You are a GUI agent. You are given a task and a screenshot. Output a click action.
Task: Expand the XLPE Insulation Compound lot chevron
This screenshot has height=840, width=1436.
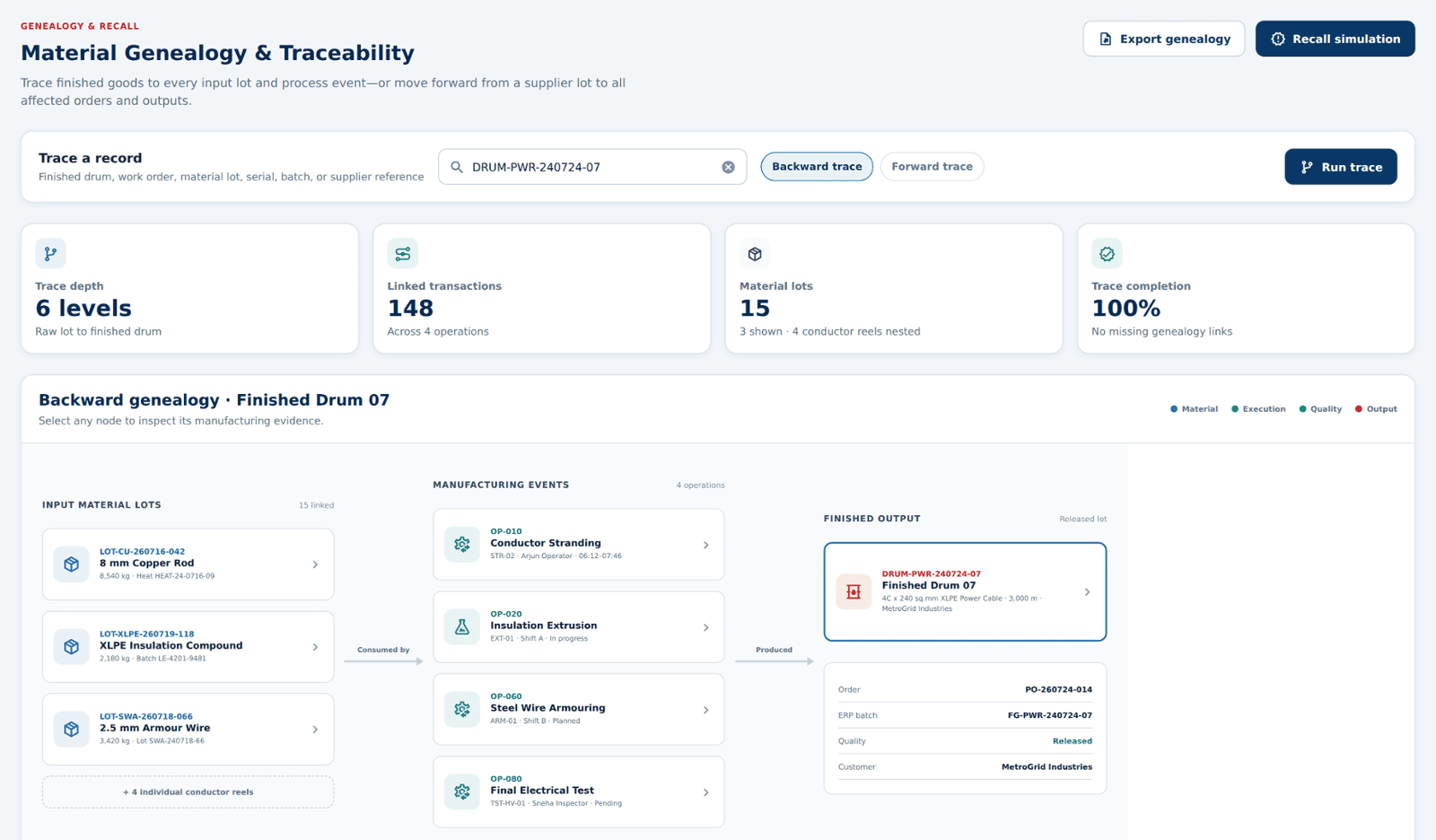(315, 647)
